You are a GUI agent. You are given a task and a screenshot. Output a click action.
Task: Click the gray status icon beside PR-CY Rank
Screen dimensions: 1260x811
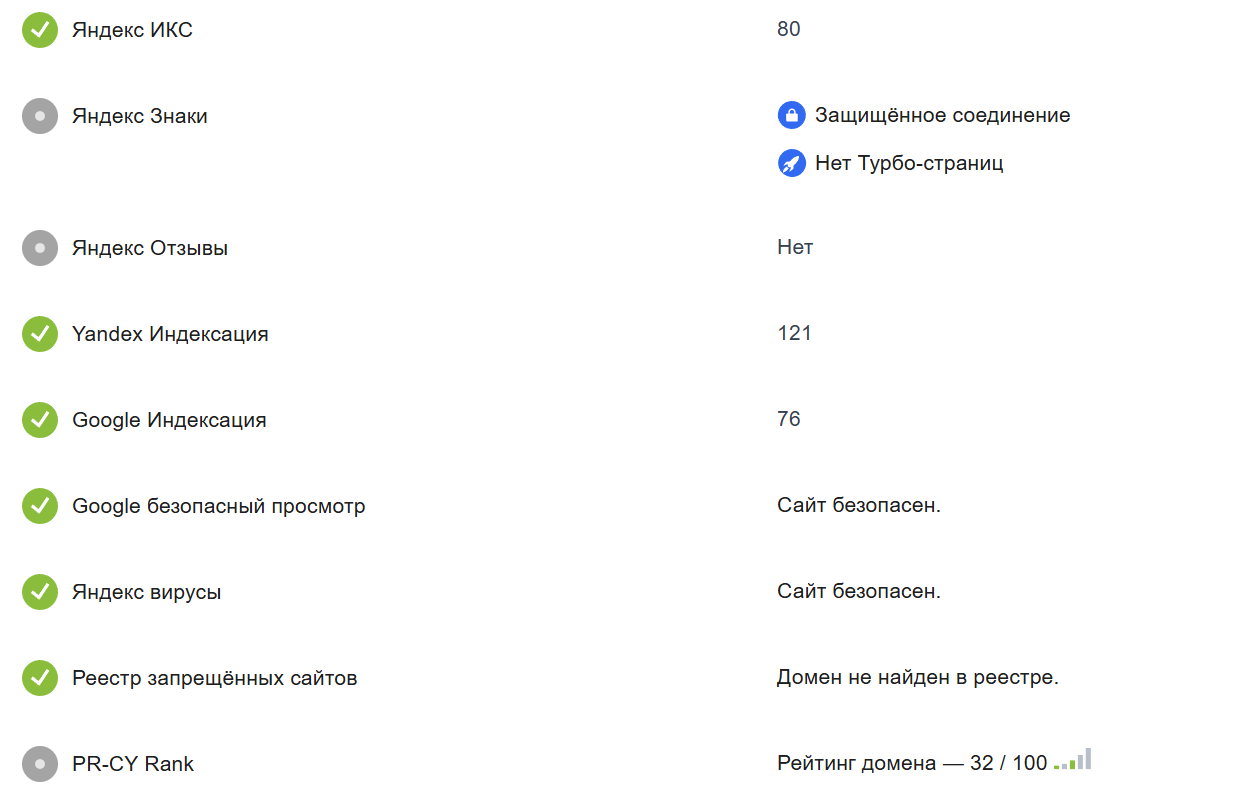[40, 764]
